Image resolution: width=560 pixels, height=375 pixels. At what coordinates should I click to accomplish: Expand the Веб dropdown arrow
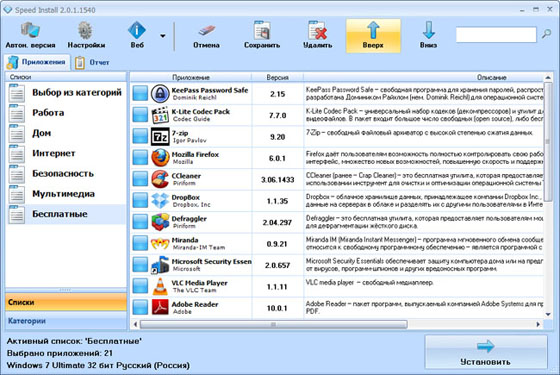click(163, 36)
